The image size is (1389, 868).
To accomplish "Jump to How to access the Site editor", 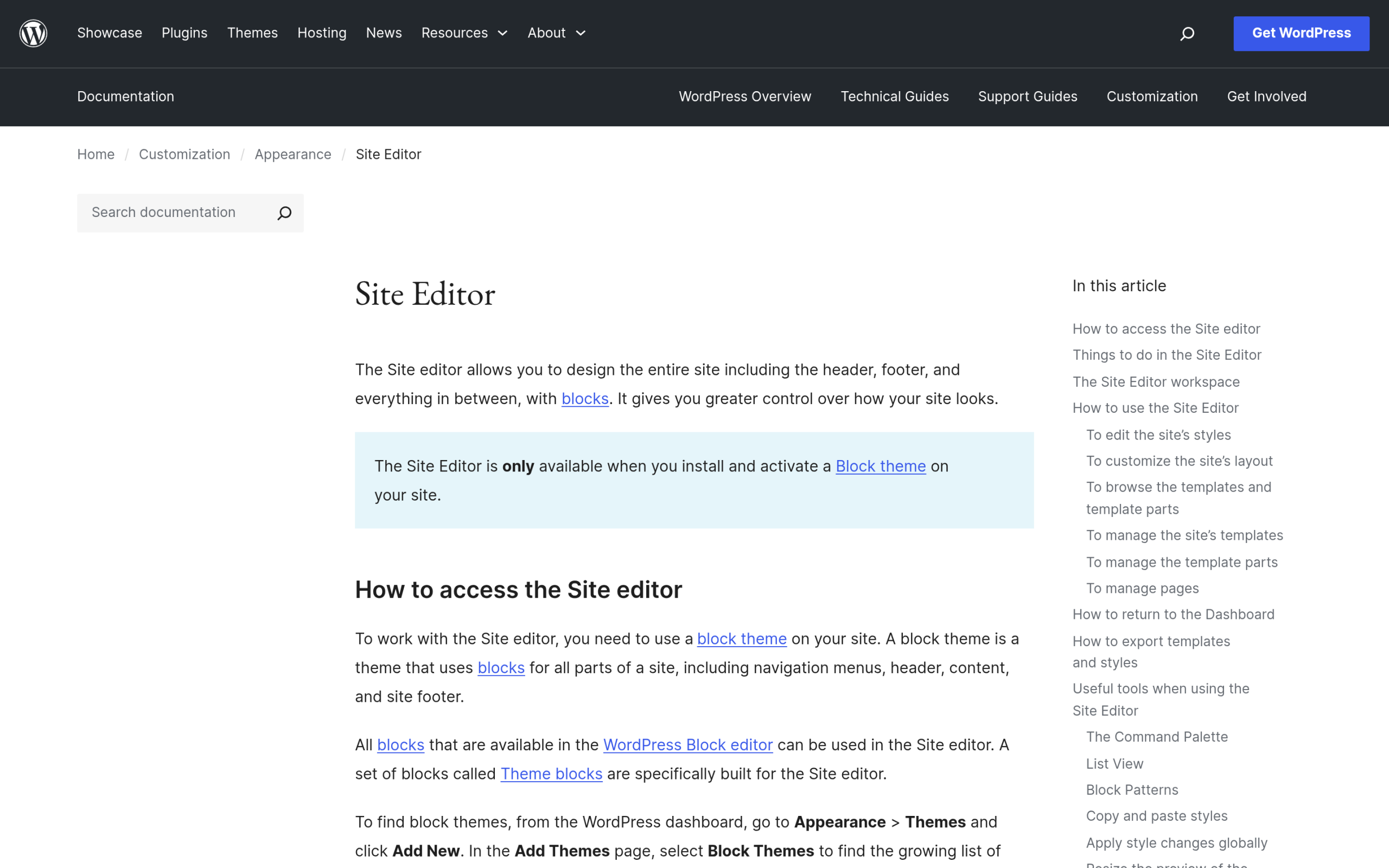I will 1165,329.
